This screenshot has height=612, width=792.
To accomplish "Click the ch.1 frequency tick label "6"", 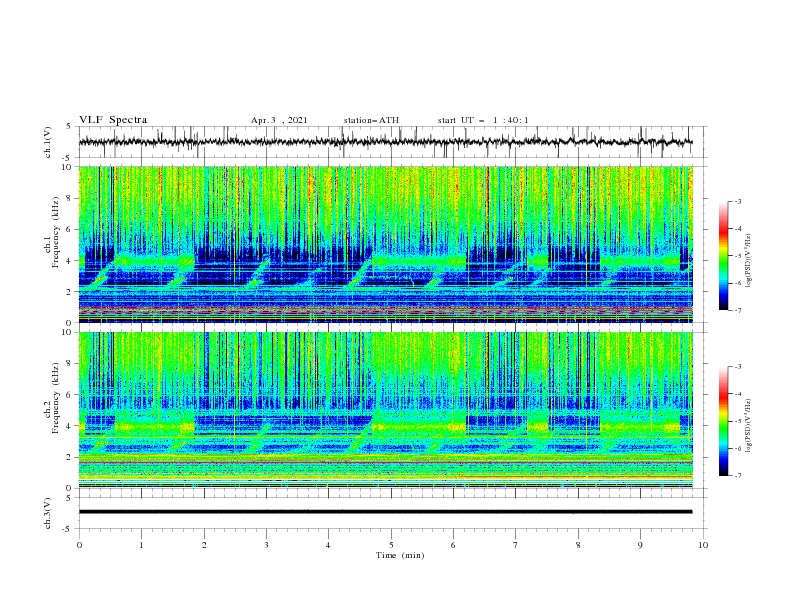I will 69,229.
